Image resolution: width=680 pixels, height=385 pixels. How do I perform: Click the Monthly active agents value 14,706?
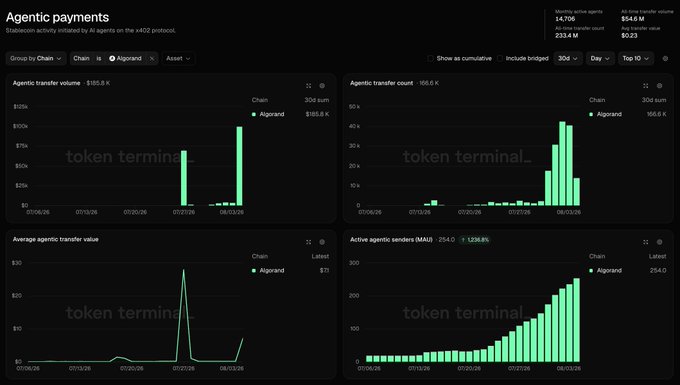pyautogui.click(x=565, y=19)
